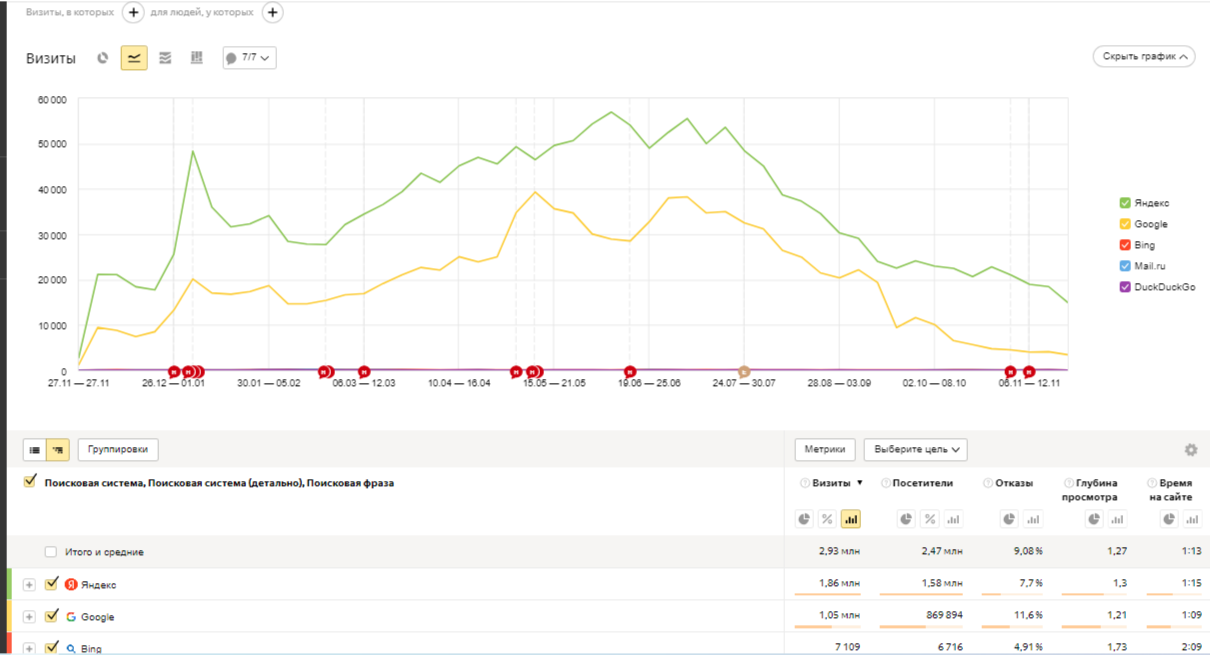The width and height of the screenshot is (1210, 655).
Task: Open the Выберите цель dropdown
Action: pyautogui.click(x=915, y=450)
